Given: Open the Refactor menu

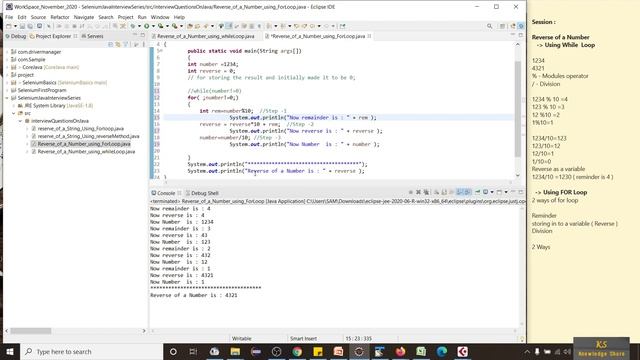Looking at the screenshot, I should point(60,17).
